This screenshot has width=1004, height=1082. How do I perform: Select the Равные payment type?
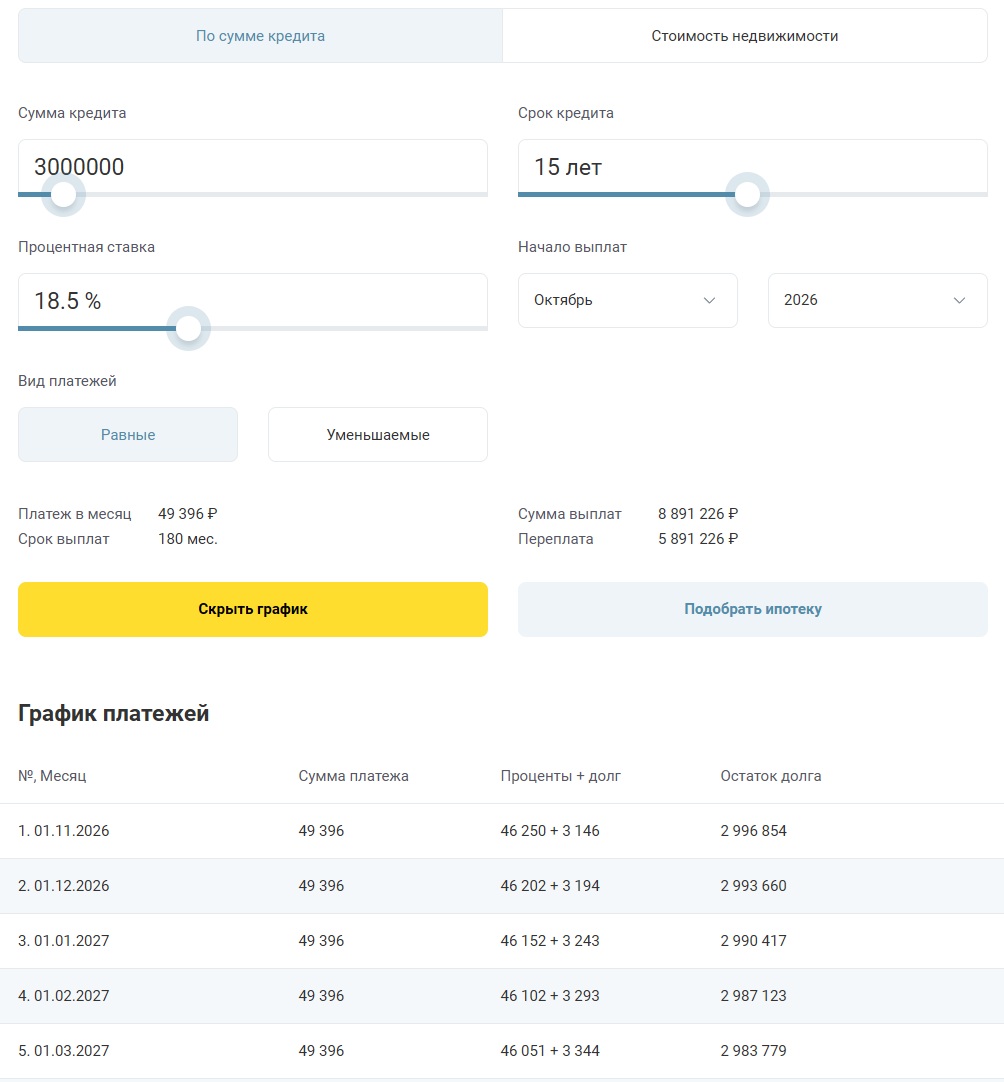click(128, 435)
